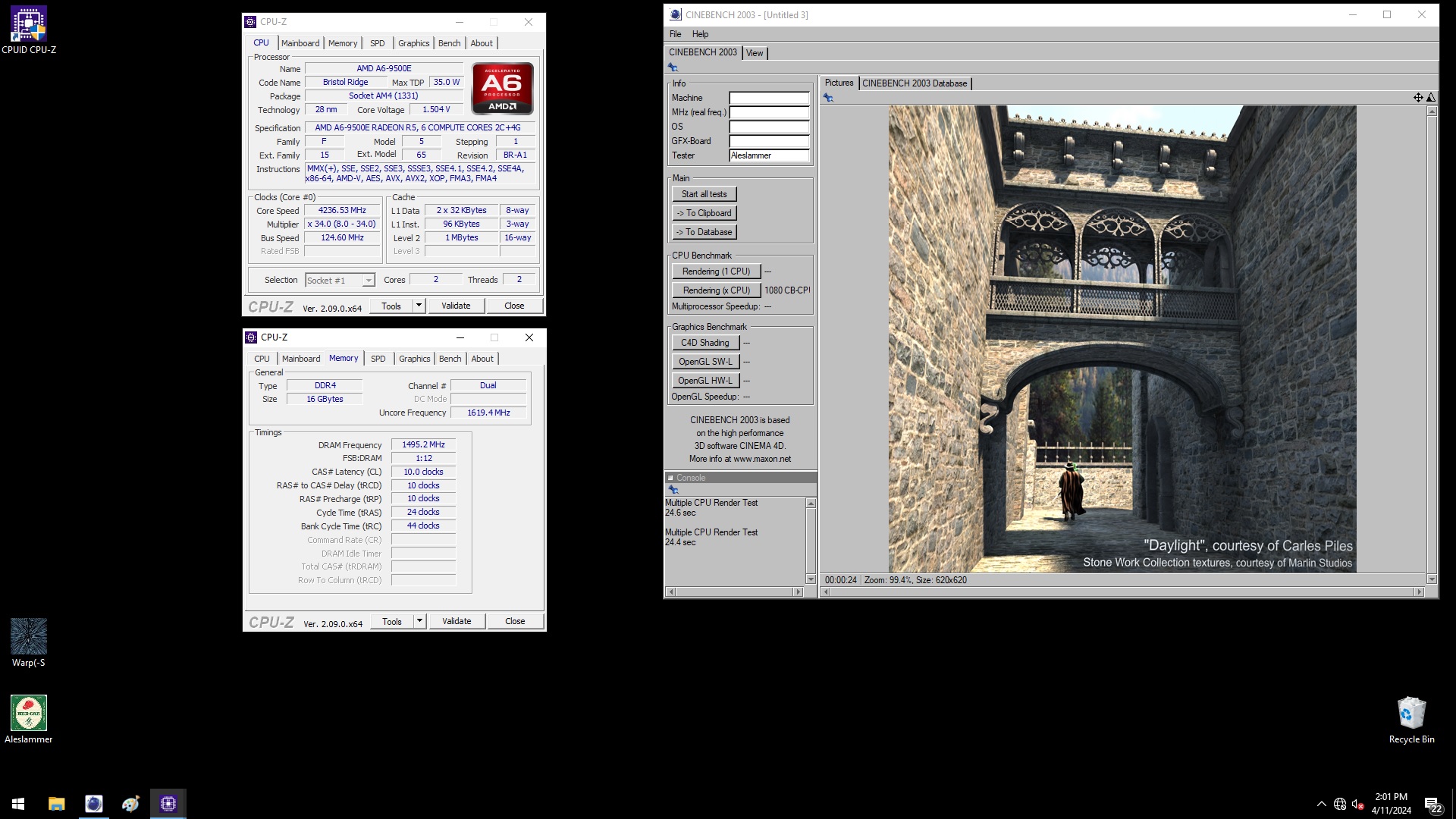
Task: Click Validate in the upper CPU-Z window
Action: [456, 306]
